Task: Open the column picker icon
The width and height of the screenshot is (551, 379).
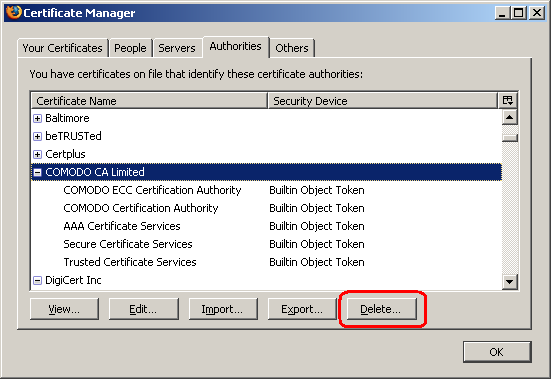Action: [508, 100]
